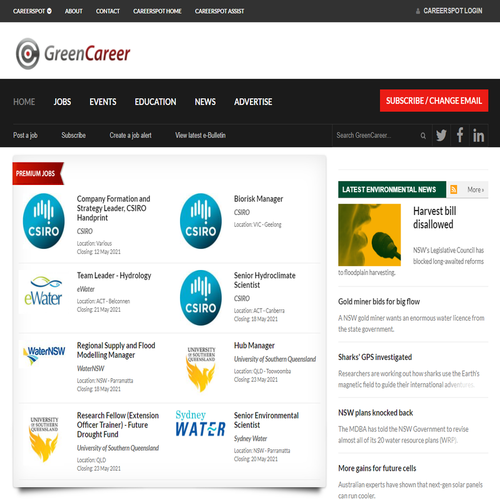This screenshot has height=500, width=500.
Task: Select the Home navigation tab
Action: pos(24,102)
